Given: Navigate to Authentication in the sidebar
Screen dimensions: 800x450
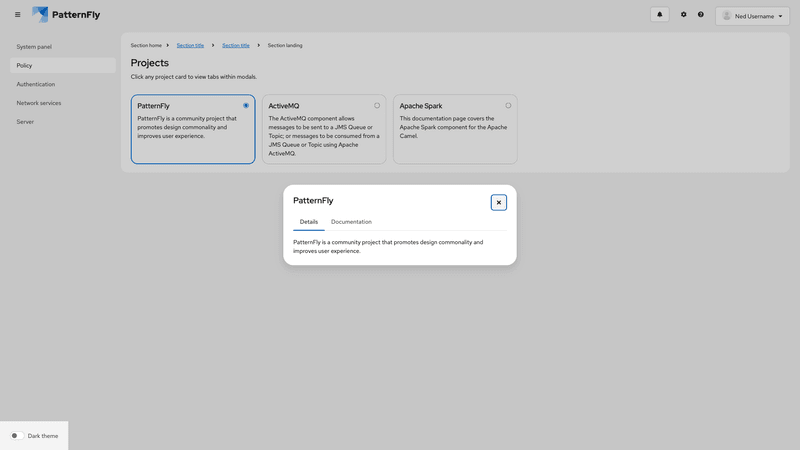Looking at the screenshot, I should point(36,84).
